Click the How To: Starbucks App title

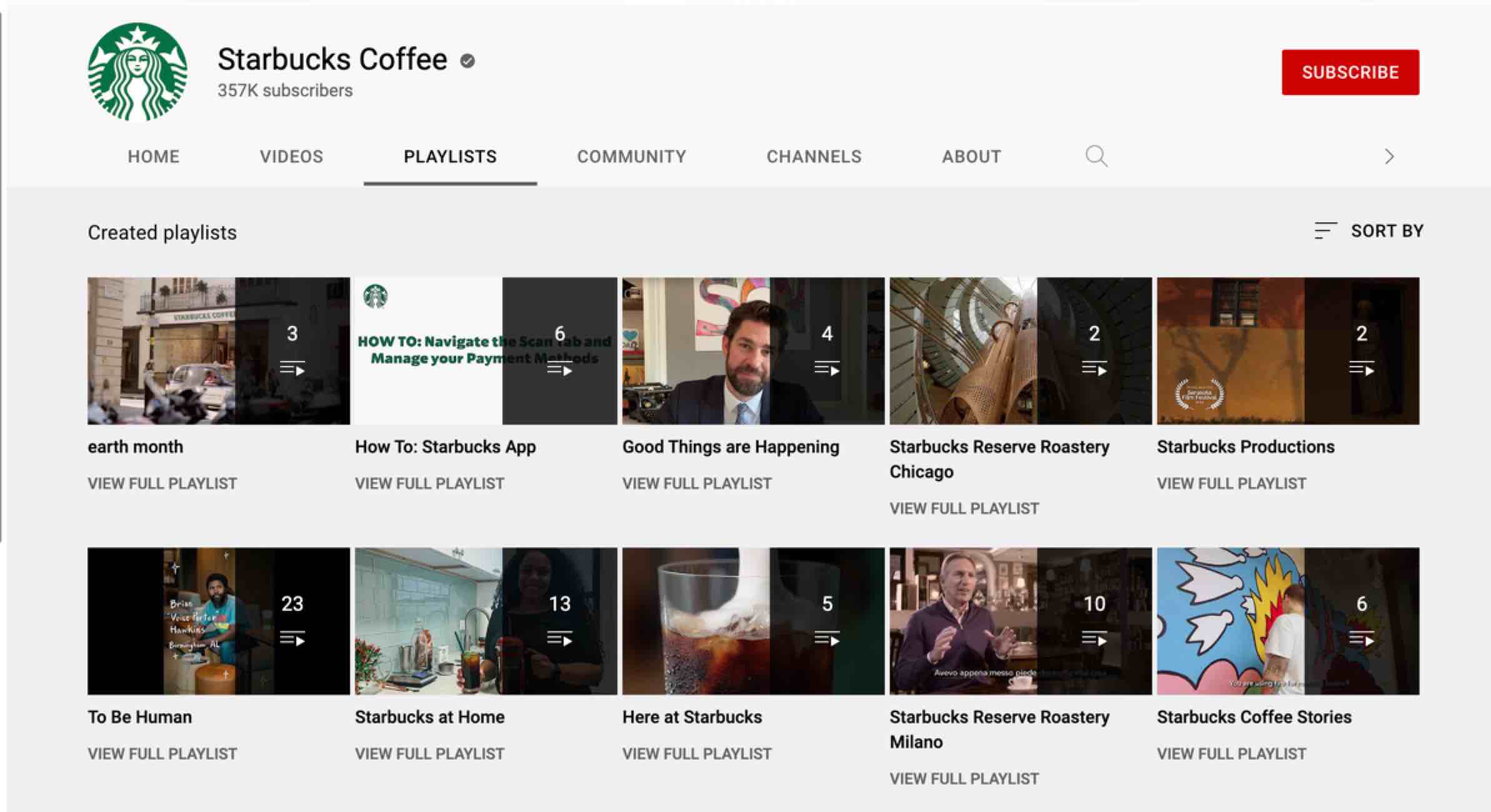[x=446, y=447]
